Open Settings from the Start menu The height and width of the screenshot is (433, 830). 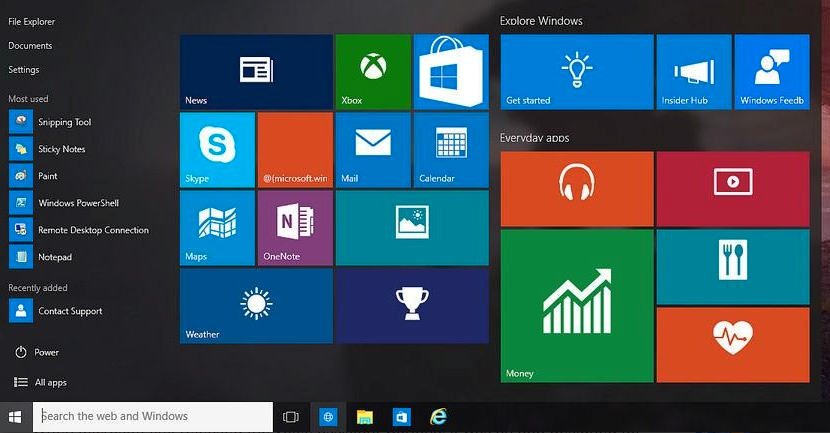24,70
